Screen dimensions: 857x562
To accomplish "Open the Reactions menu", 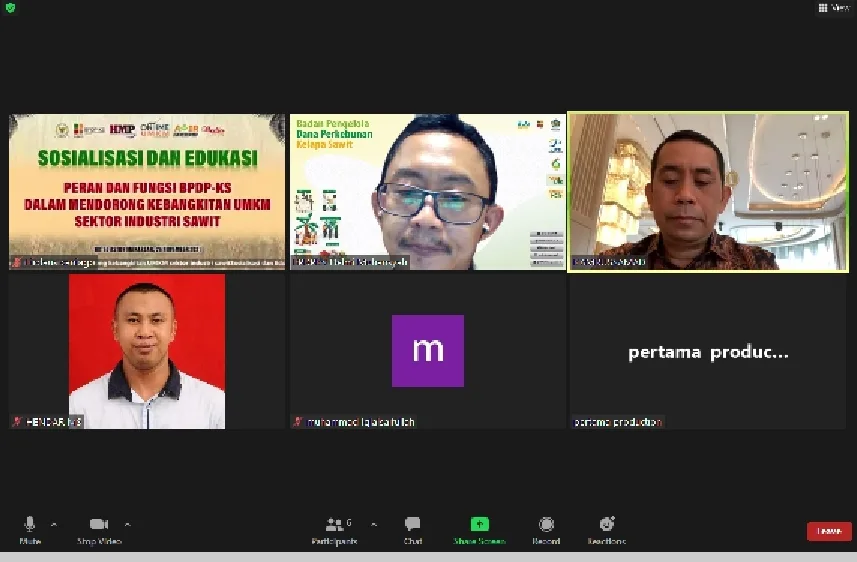I will click(x=607, y=530).
